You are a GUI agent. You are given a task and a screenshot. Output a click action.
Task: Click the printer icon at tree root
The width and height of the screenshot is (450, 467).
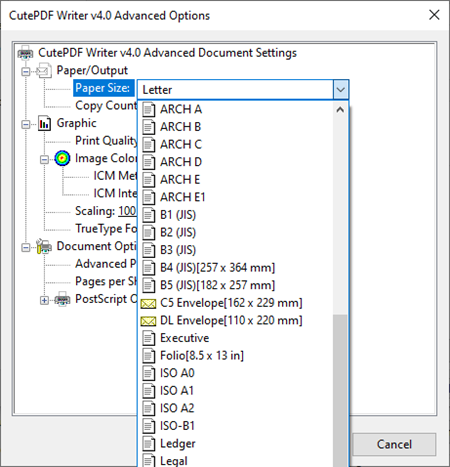pos(26,53)
